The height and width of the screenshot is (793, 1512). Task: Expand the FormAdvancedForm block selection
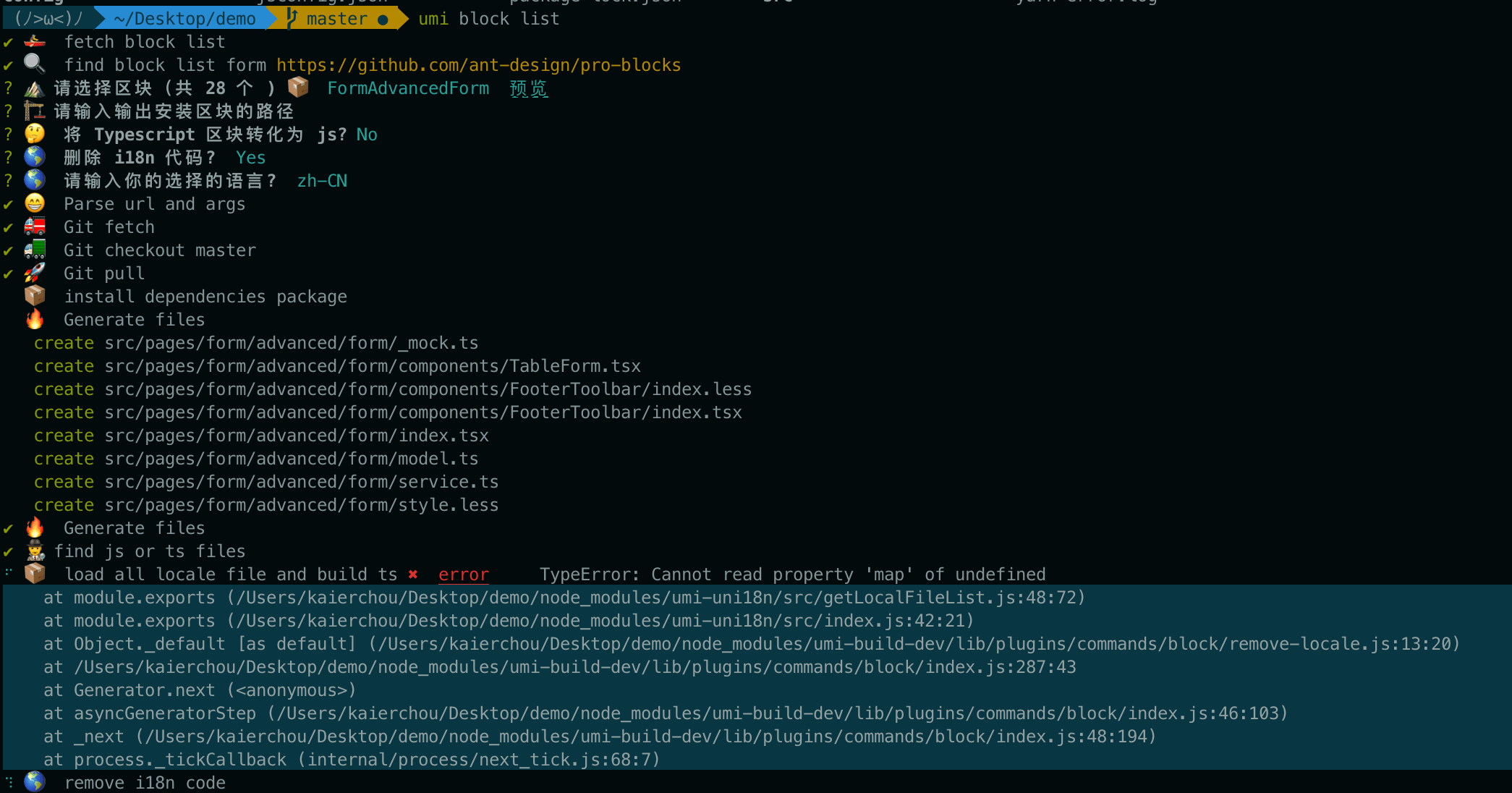click(407, 88)
